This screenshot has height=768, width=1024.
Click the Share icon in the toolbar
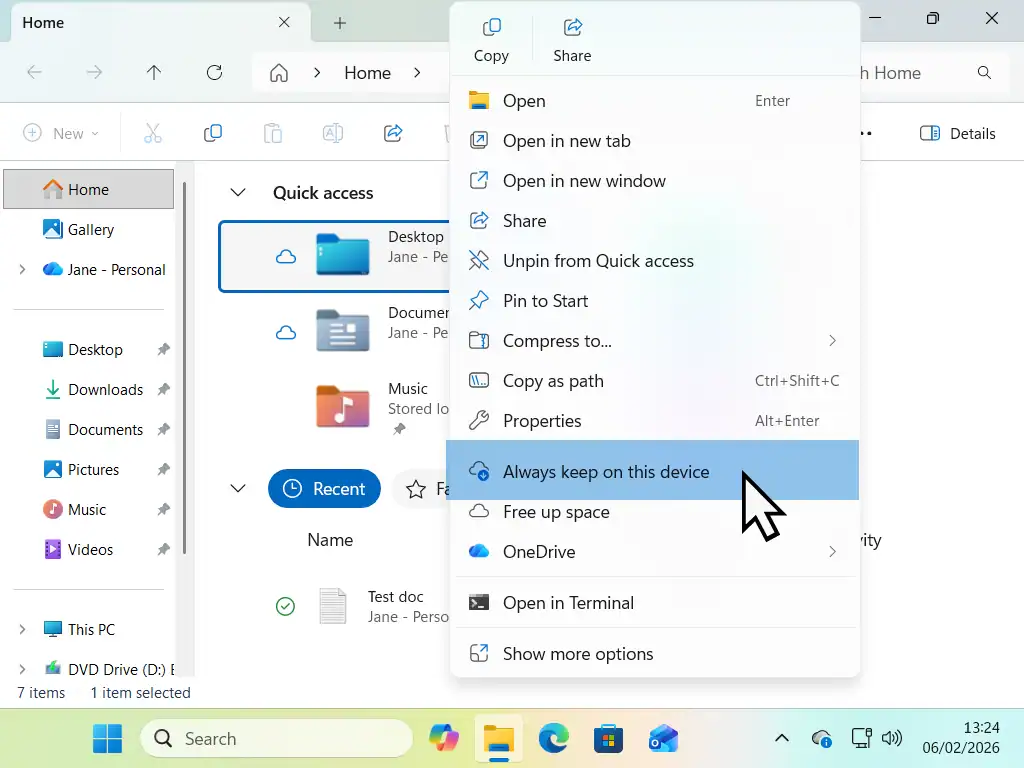(392, 132)
